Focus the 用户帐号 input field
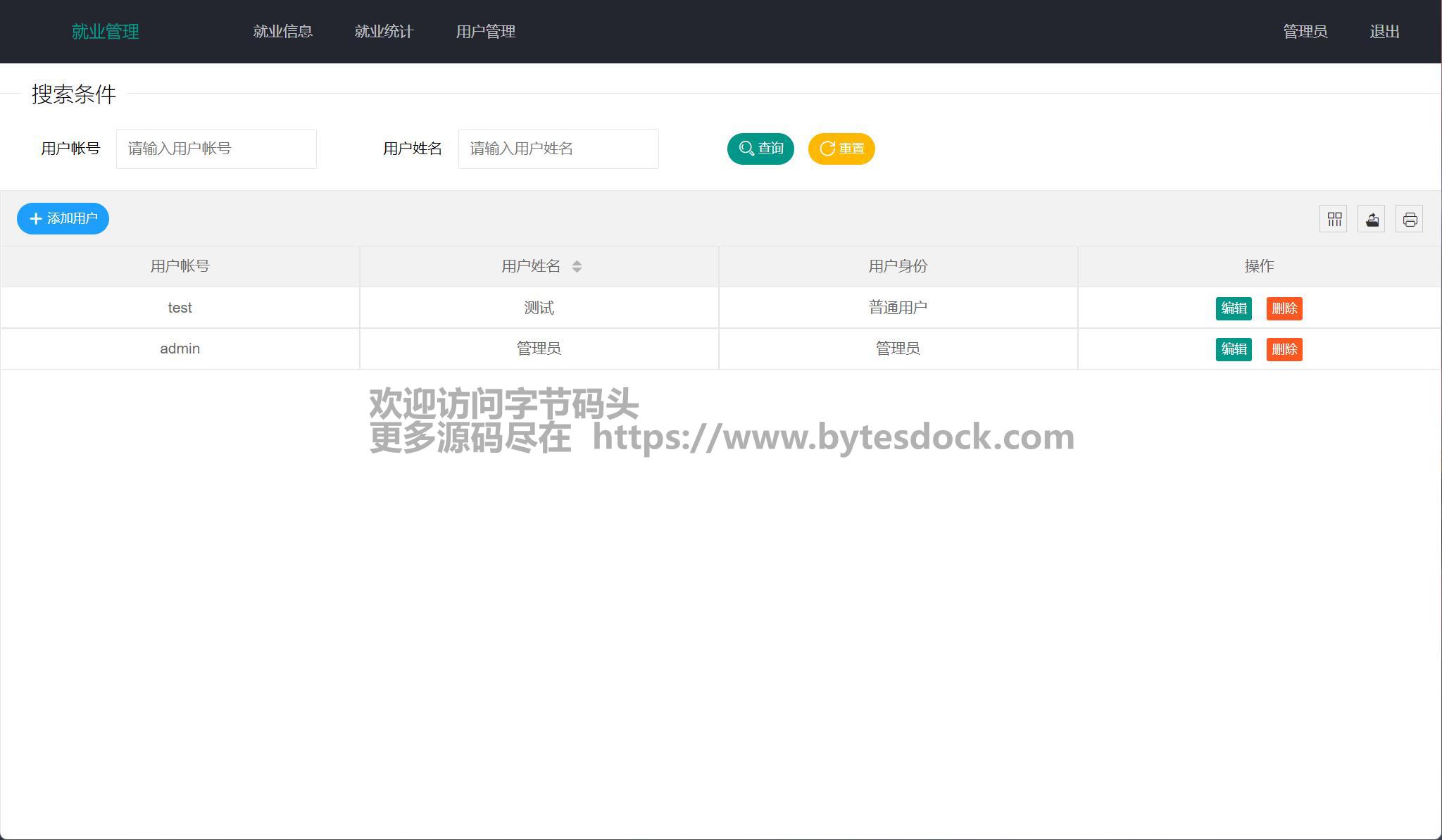Image resolution: width=1442 pixels, height=840 pixels. 216,149
